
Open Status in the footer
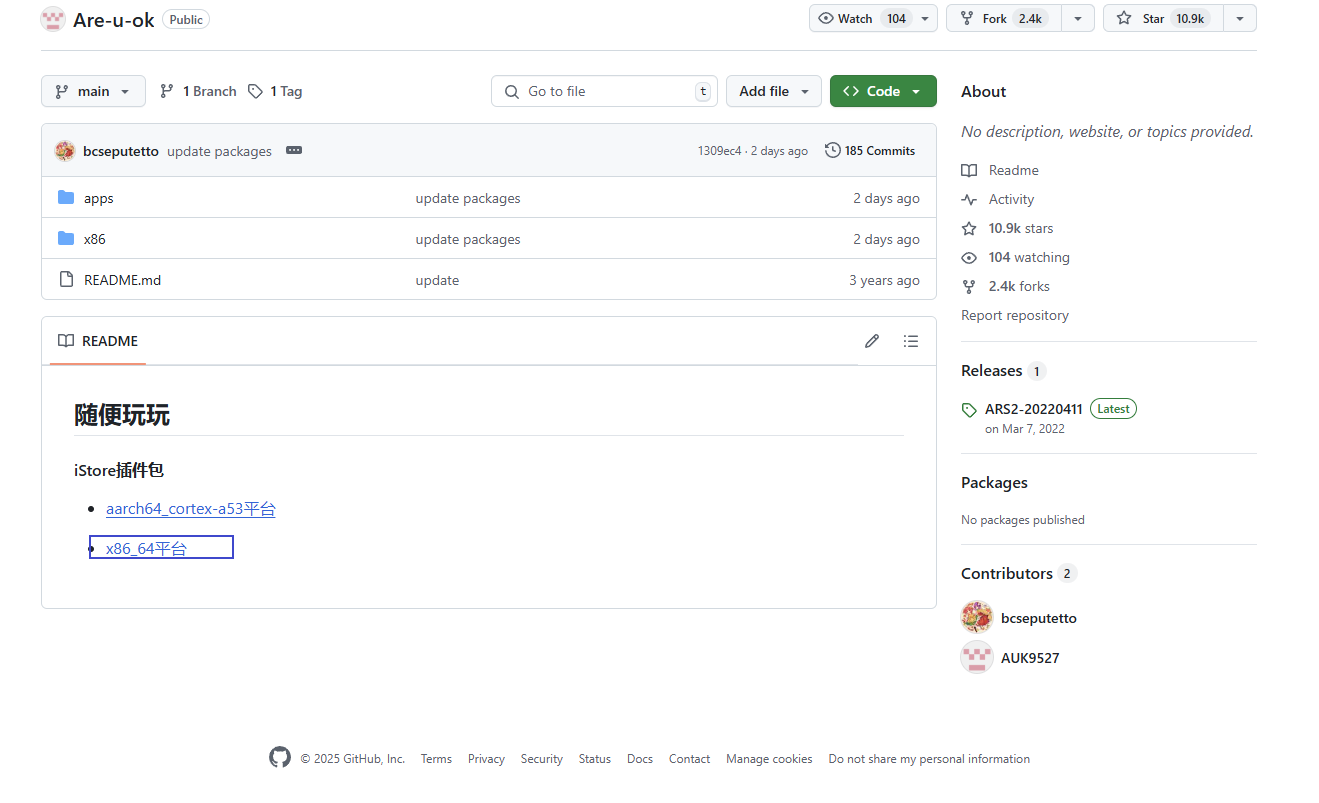(x=595, y=759)
